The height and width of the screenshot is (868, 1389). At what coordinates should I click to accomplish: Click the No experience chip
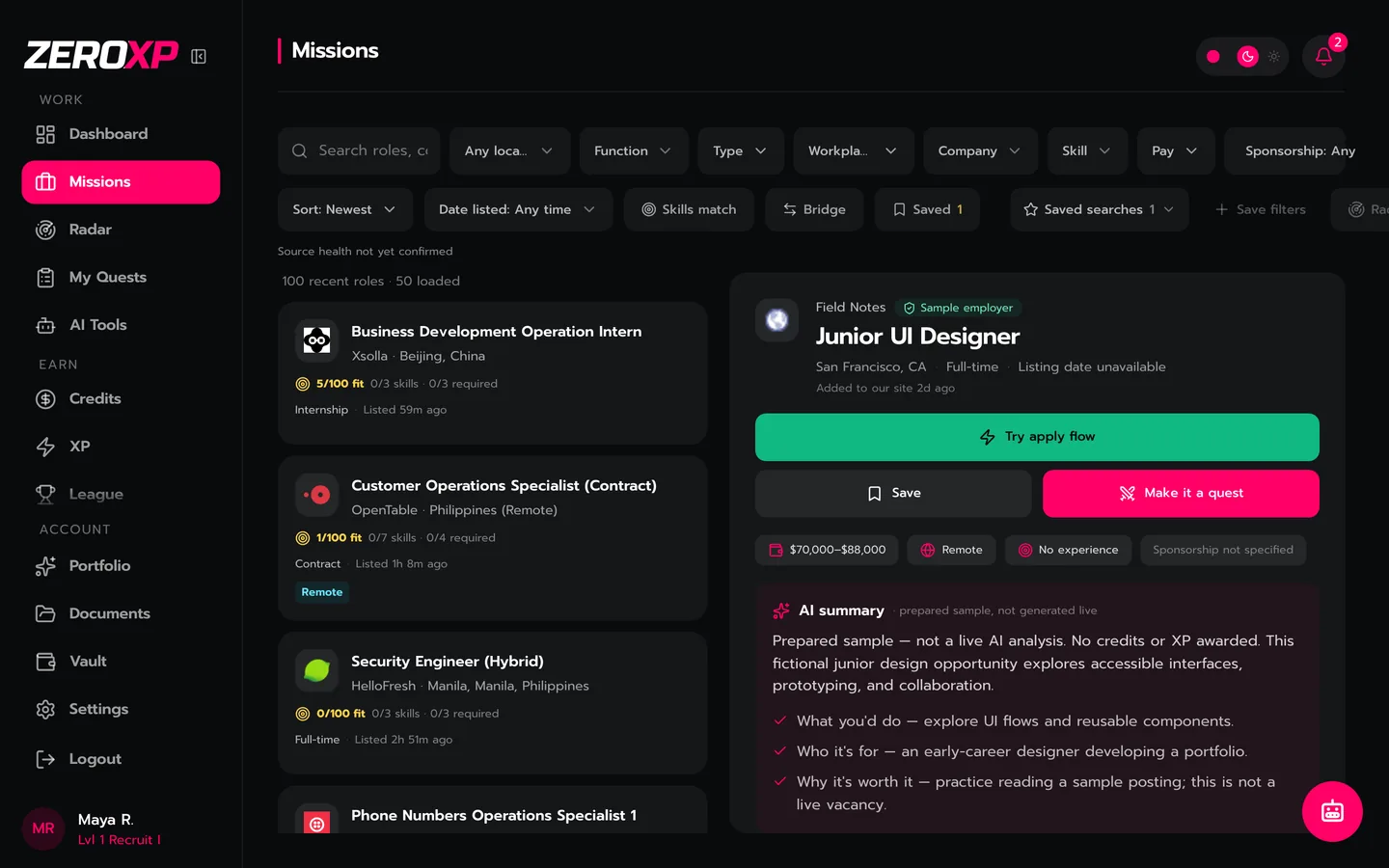click(1068, 550)
